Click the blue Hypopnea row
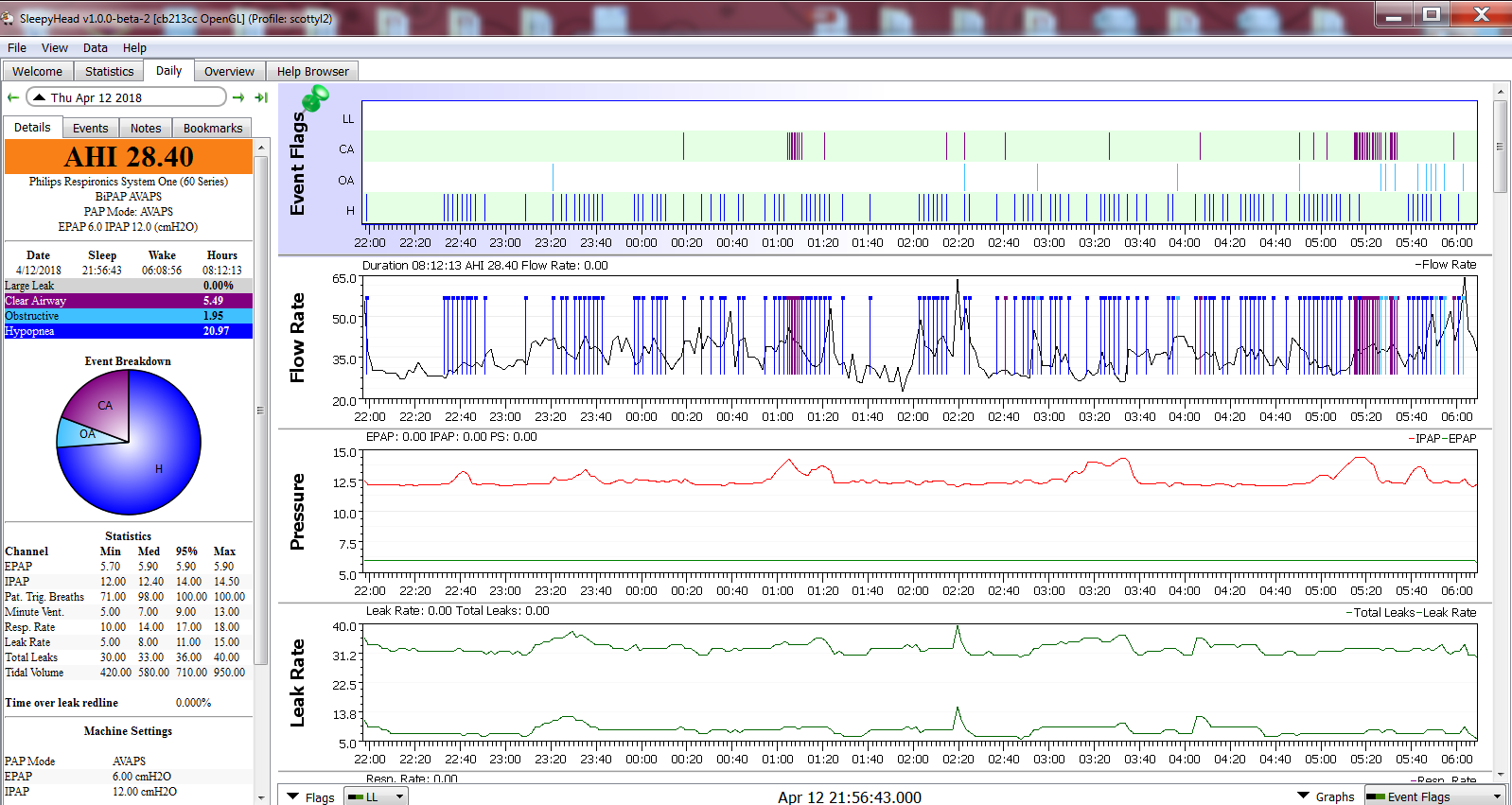The width and height of the screenshot is (1512, 805). click(129, 331)
